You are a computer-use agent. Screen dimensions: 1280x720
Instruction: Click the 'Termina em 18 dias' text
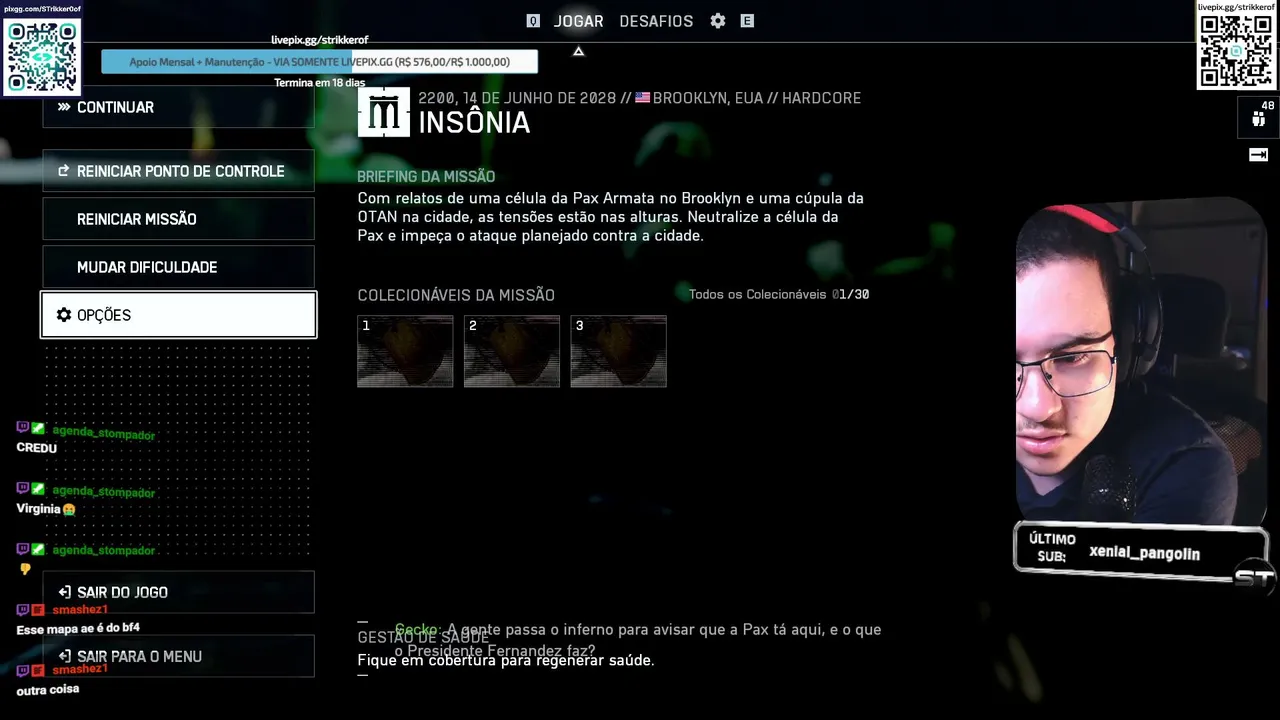(x=320, y=83)
